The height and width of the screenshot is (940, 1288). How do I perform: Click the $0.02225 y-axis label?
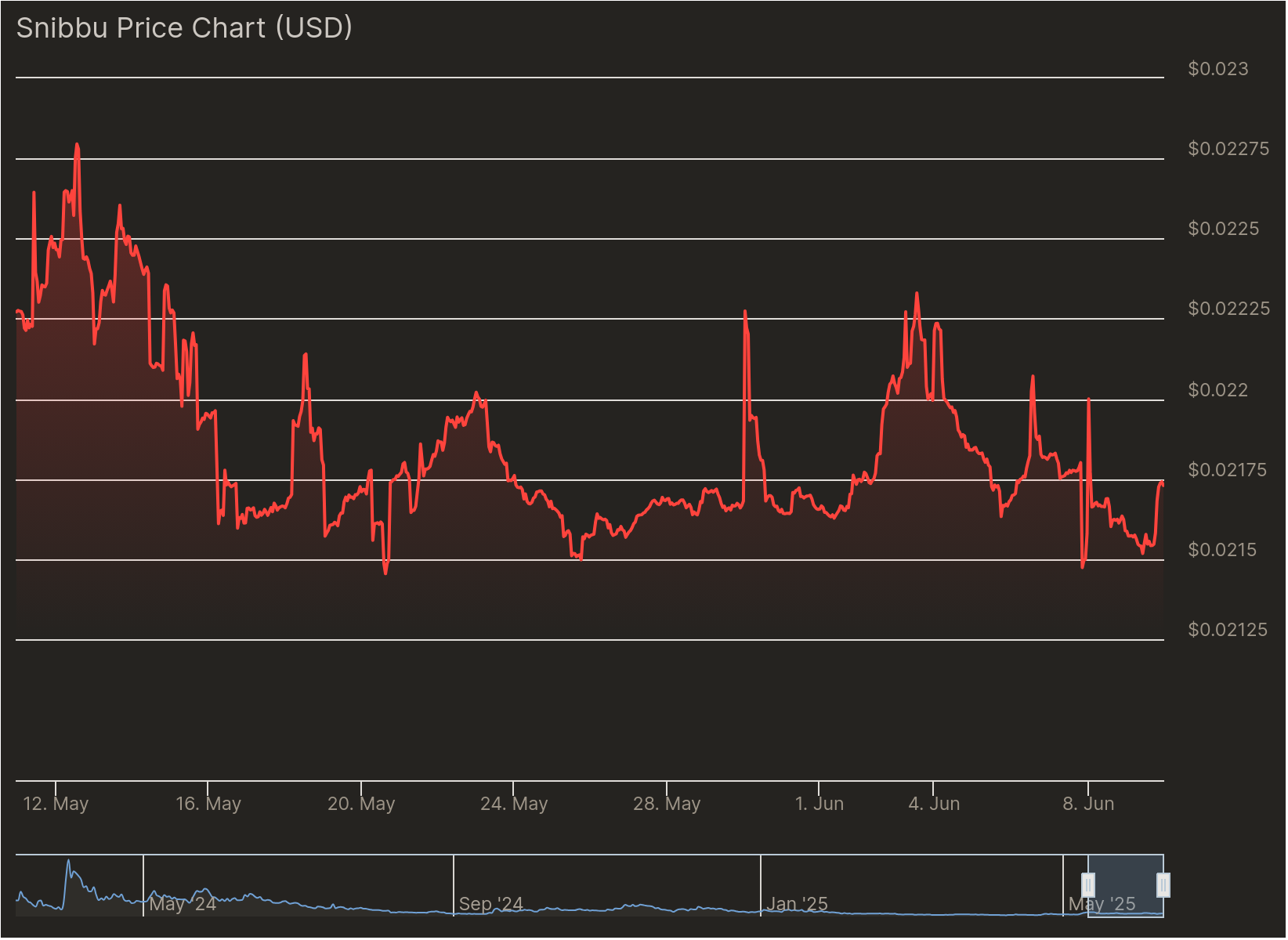pos(1228,309)
